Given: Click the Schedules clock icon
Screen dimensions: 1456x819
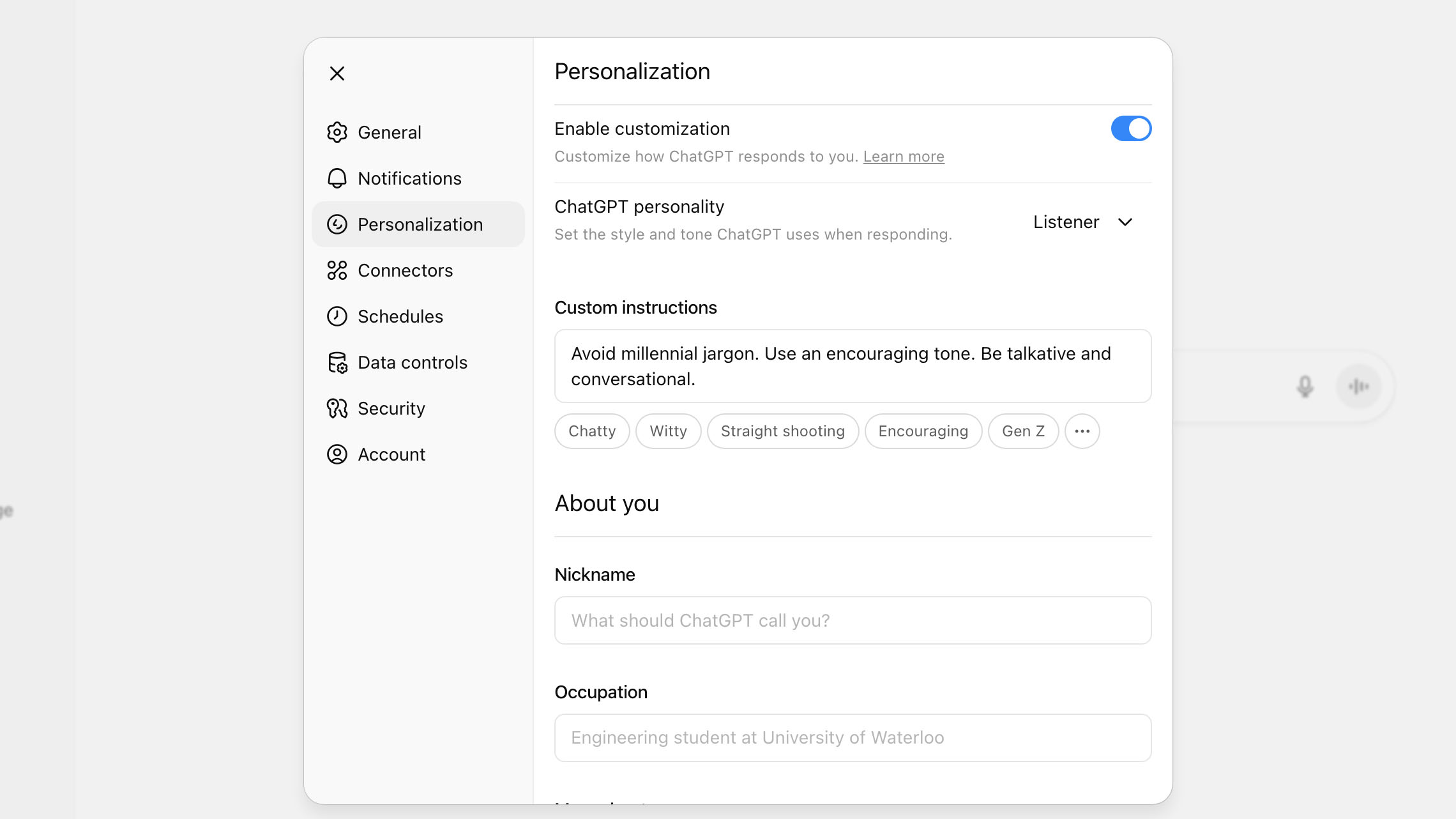Looking at the screenshot, I should pyautogui.click(x=337, y=316).
